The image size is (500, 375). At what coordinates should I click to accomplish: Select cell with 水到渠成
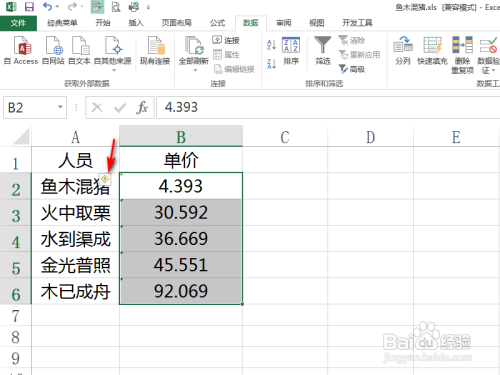pos(76,239)
